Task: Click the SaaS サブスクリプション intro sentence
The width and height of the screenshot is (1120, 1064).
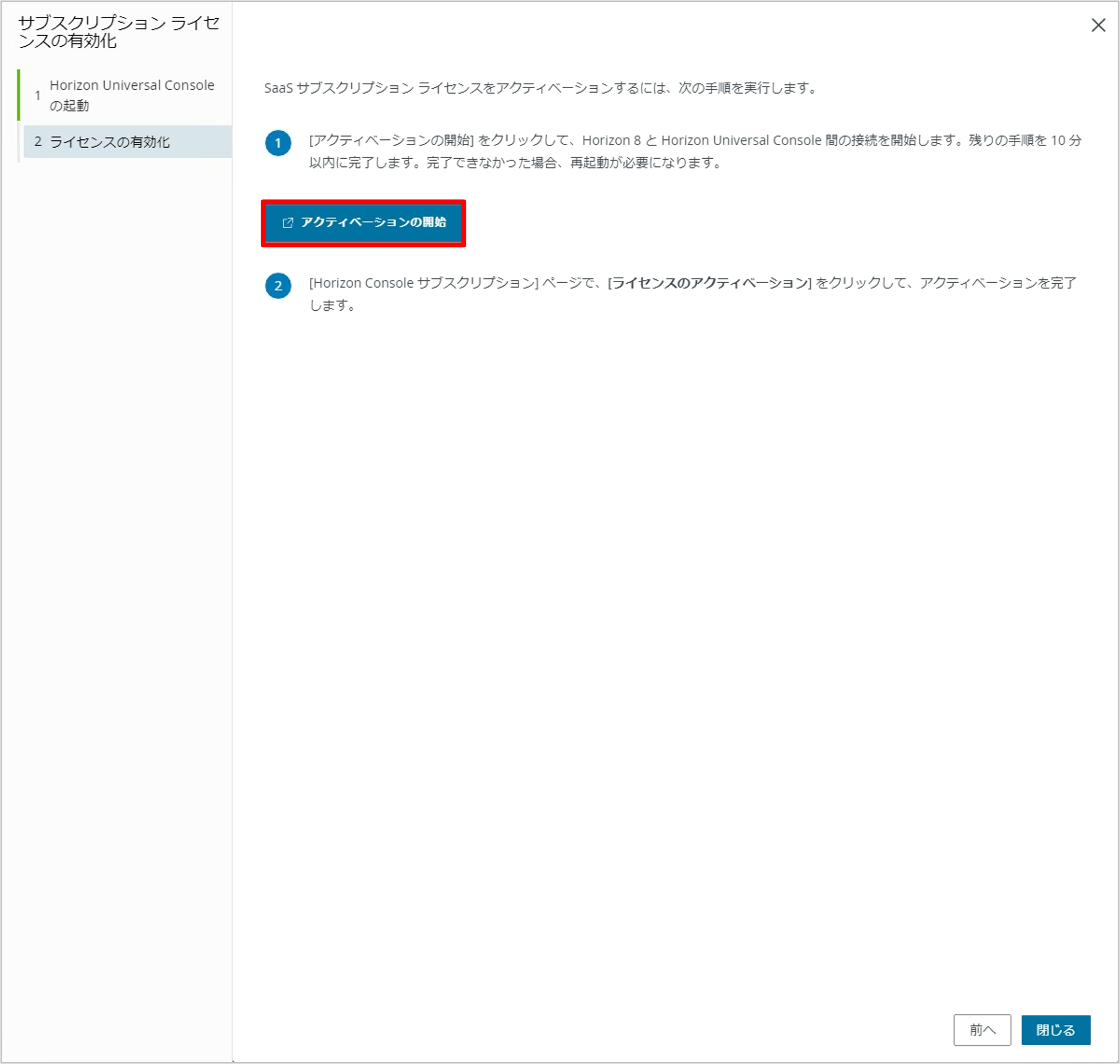Action: [541, 89]
